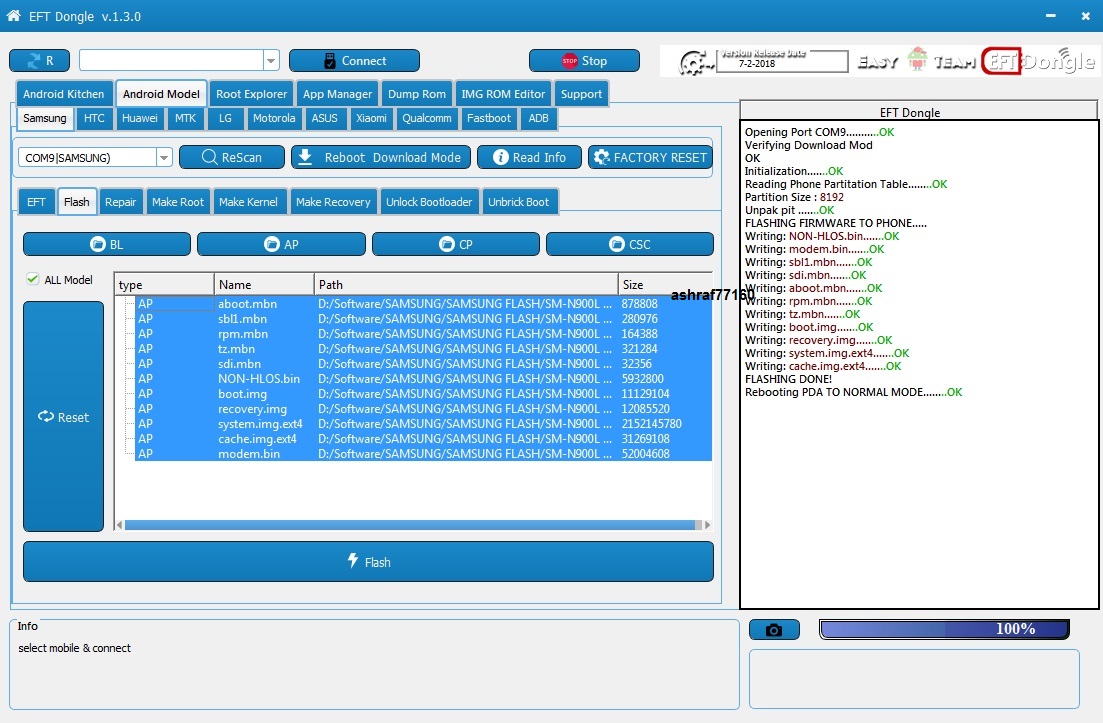
Task: Open the empty device combo box arrow
Action: [271, 60]
